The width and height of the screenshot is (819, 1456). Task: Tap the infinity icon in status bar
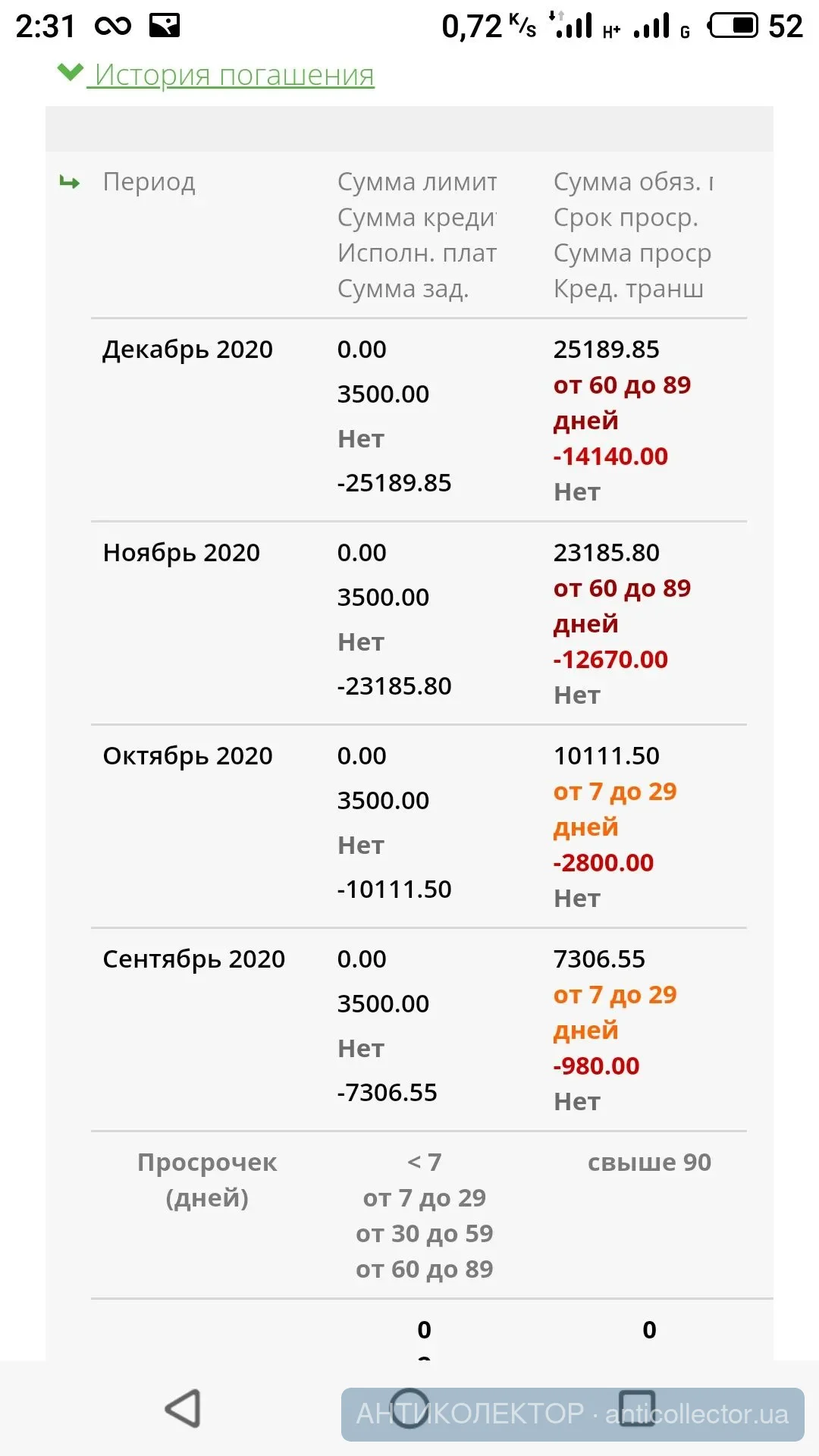click(x=113, y=27)
